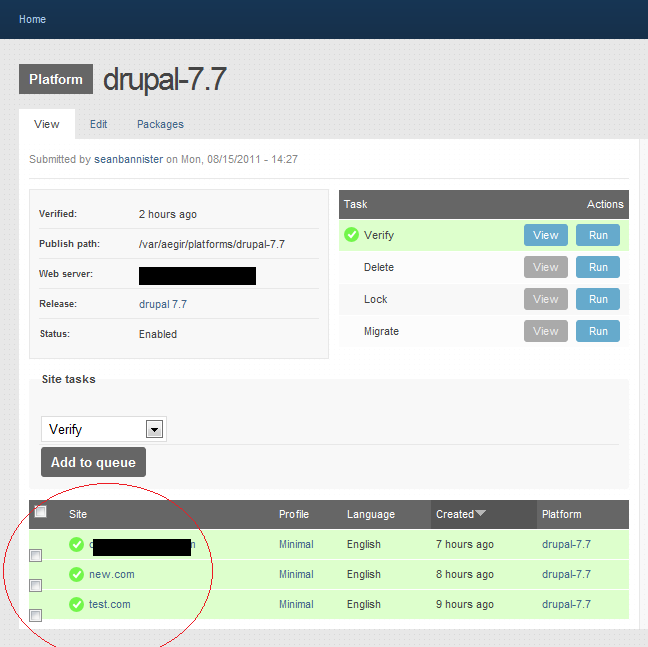This screenshot has width=648, height=647.
Task: Open Minimal profile link in test.com row
Action: pyautogui.click(x=296, y=604)
